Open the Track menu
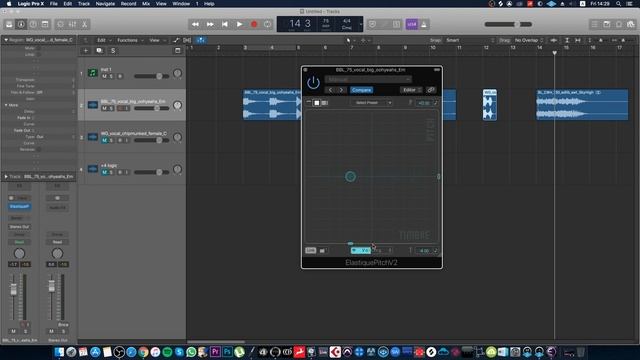Viewport: 640px width, 360px height. 84,4
